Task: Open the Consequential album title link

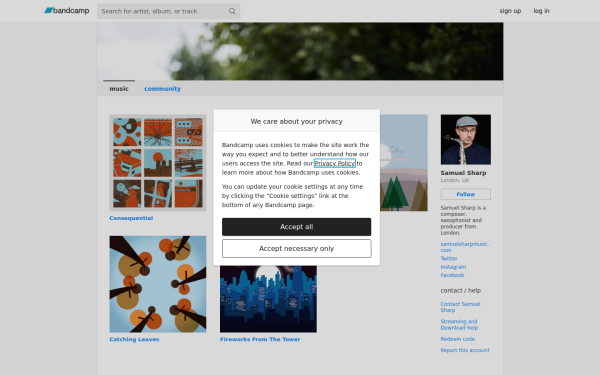Action: [x=131, y=218]
